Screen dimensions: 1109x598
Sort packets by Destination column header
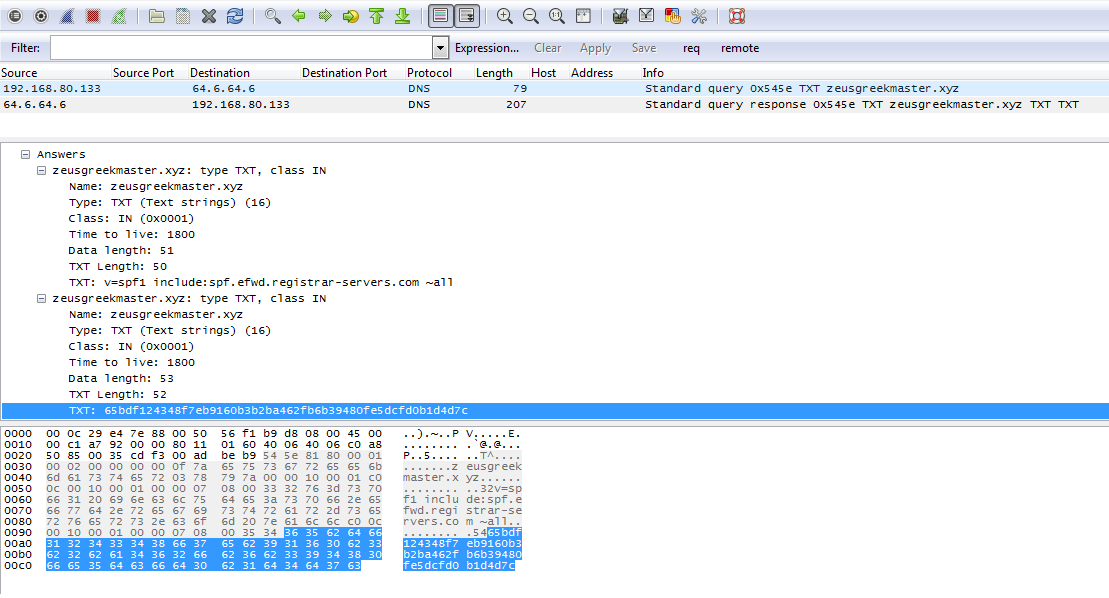[x=220, y=73]
